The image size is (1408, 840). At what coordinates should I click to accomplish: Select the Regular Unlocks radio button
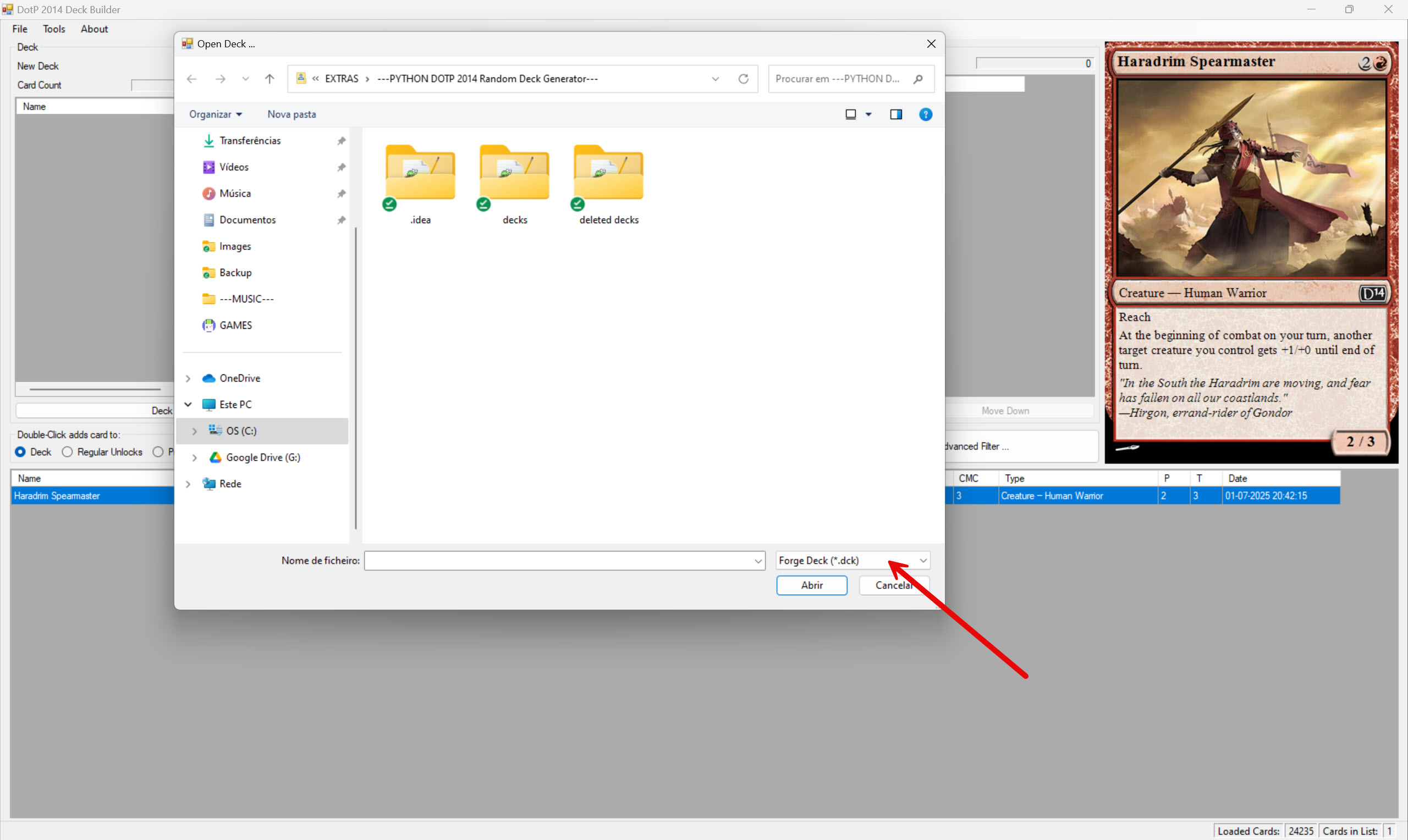[67, 452]
